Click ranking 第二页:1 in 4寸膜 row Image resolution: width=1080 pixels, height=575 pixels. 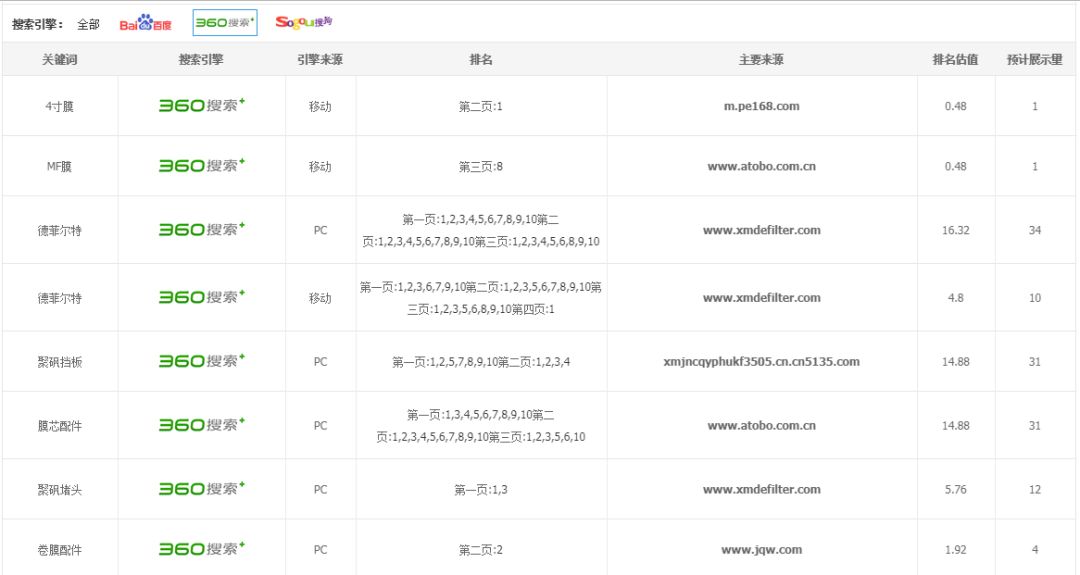click(x=481, y=106)
